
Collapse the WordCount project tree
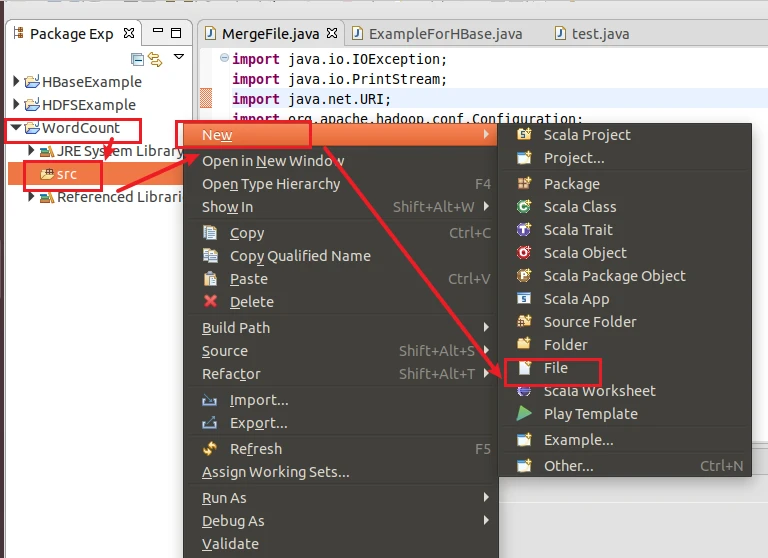click(x=16, y=128)
